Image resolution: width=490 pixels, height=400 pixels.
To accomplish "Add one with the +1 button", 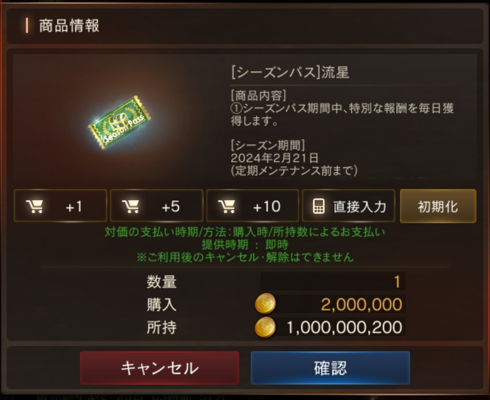I will pyautogui.click(x=60, y=206).
